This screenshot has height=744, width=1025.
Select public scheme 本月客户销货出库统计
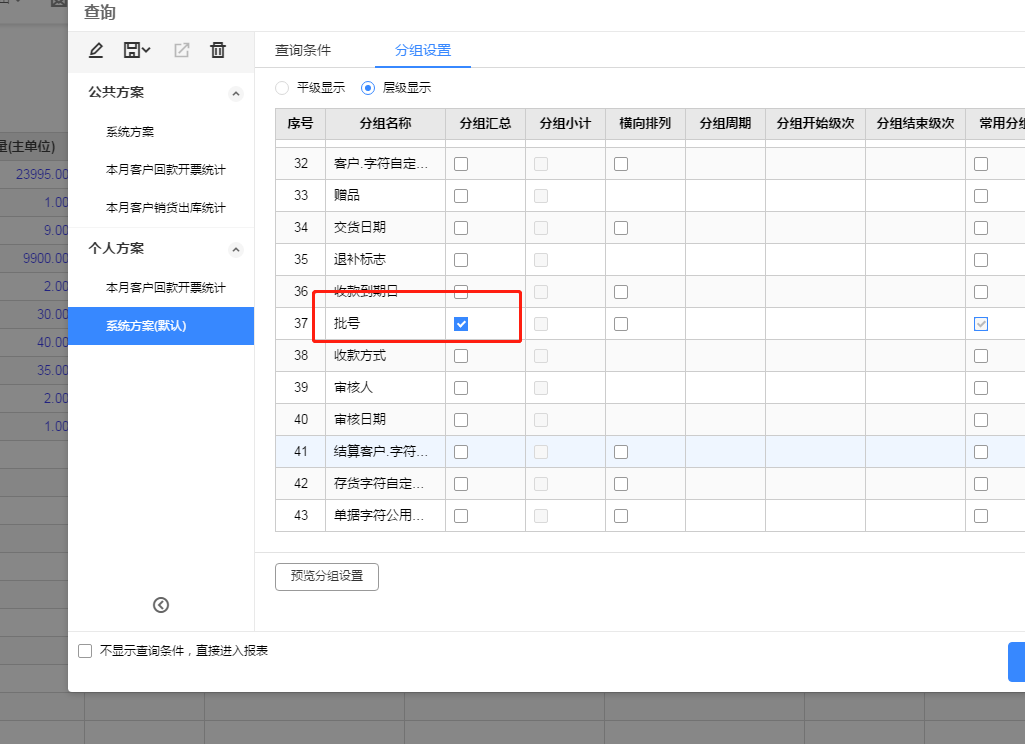[165, 208]
